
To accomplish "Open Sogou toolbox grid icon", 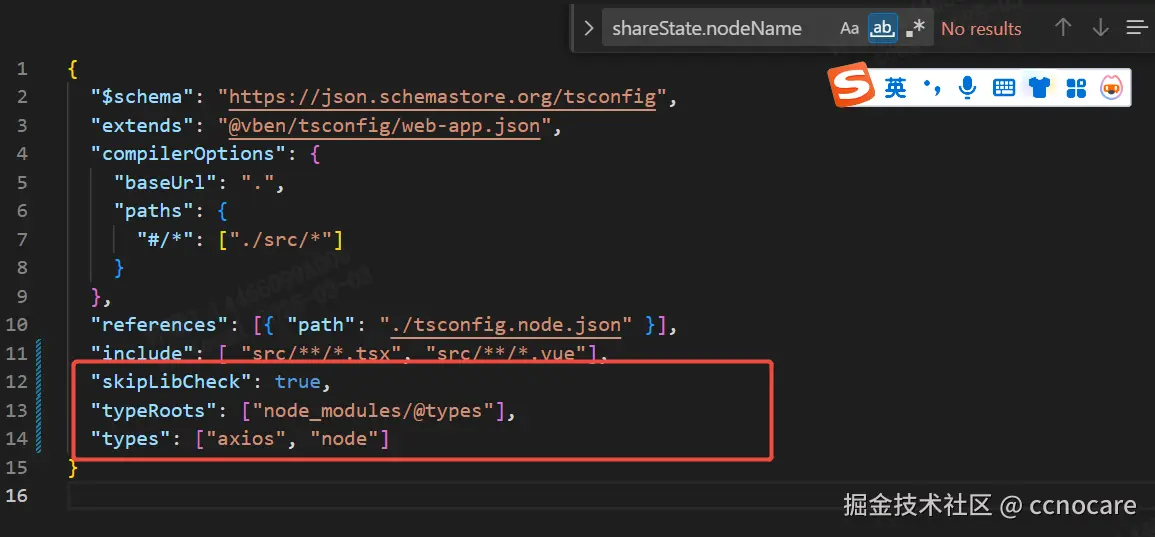I will click(1076, 88).
